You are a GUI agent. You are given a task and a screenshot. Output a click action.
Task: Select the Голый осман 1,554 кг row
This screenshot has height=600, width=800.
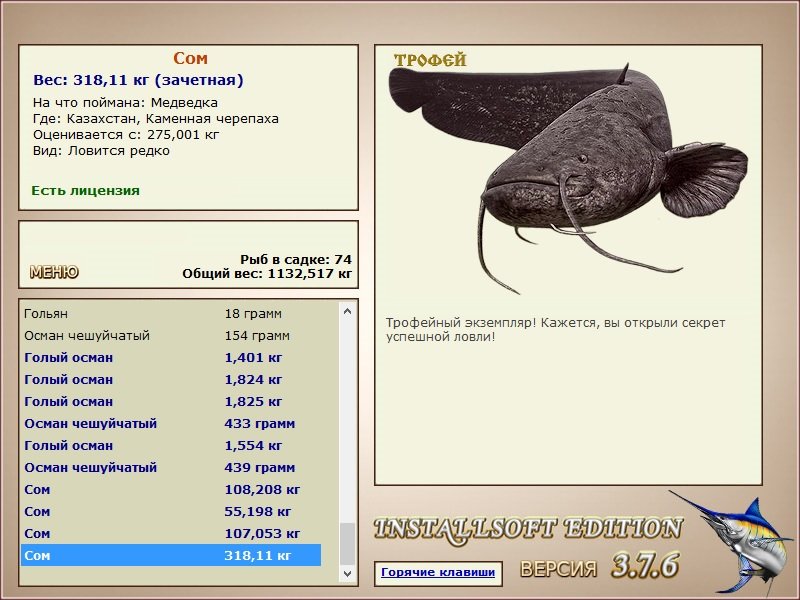pyautogui.click(x=171, y=445)
